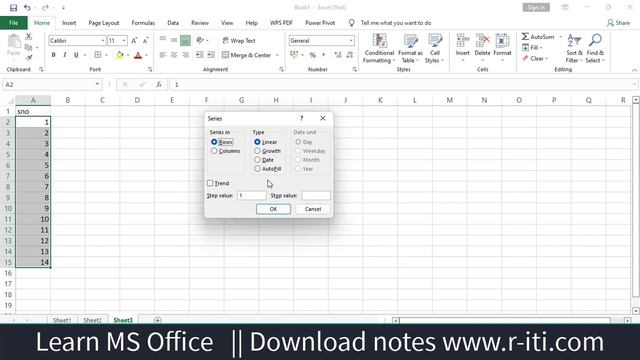640x360 pixels.
Task: Click the Save icon in quick access toolbar
Action: click(13, 8)
